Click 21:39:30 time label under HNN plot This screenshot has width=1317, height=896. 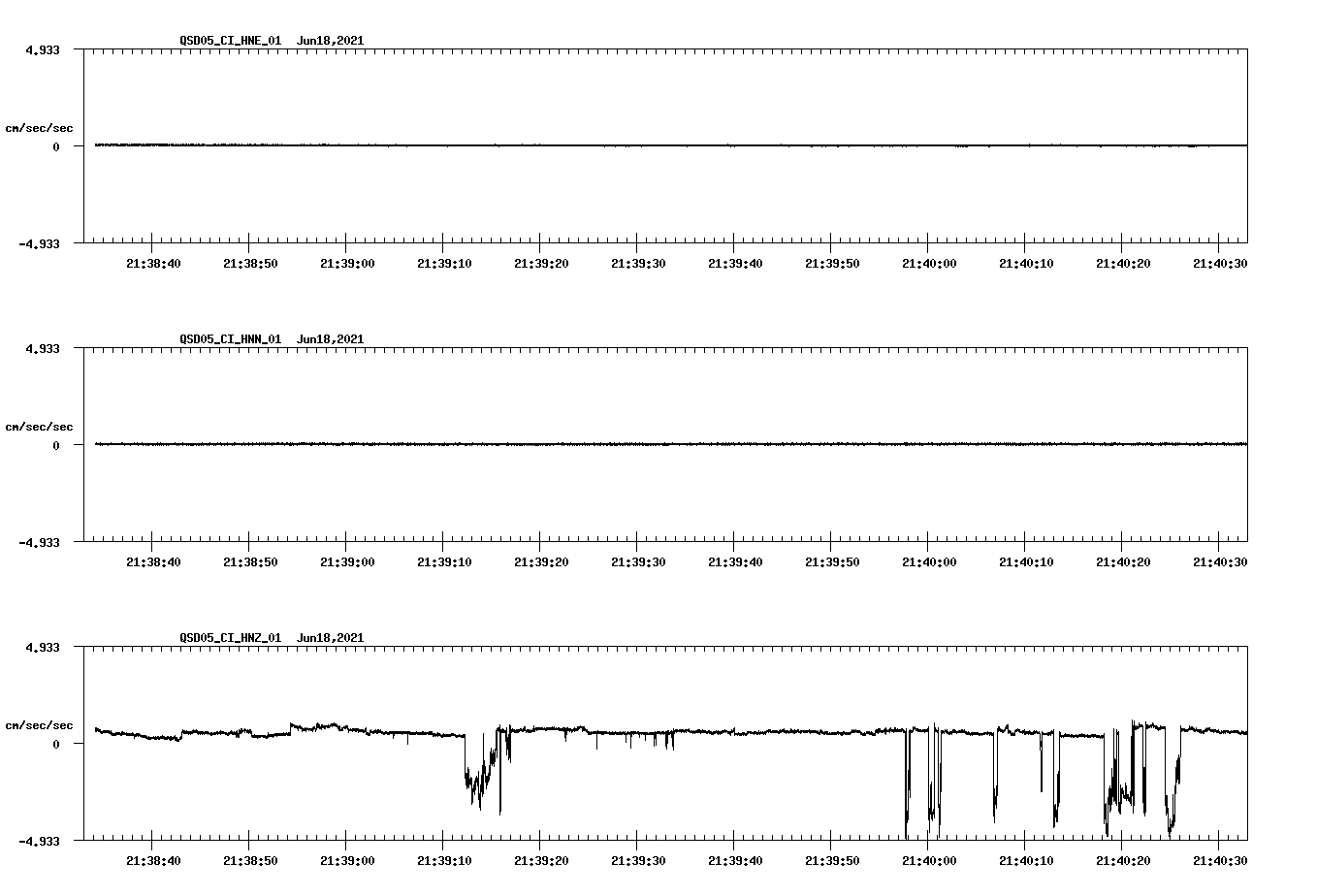click(638, 562)
